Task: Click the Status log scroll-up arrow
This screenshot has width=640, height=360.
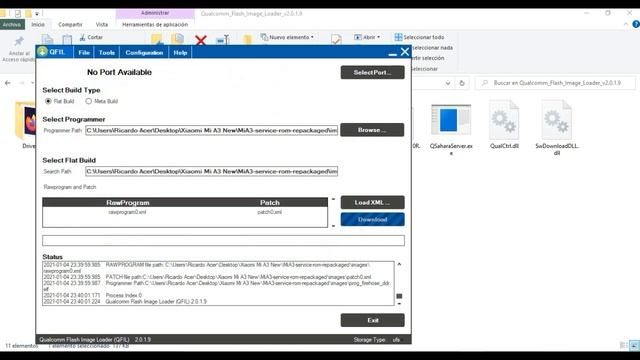Action: [x=399, y=264]
